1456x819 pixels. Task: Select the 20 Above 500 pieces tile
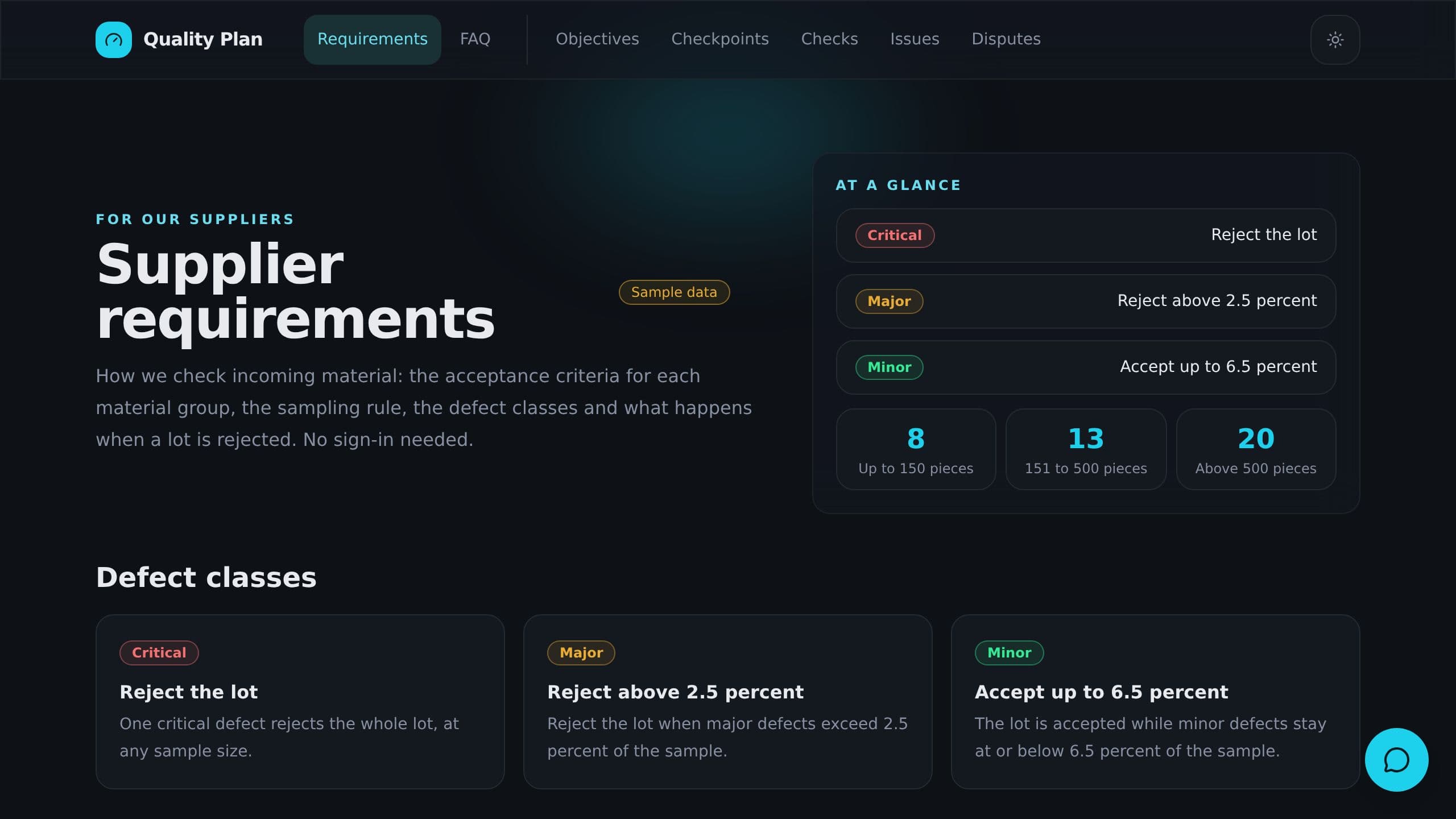click(x=1256, y=449)
